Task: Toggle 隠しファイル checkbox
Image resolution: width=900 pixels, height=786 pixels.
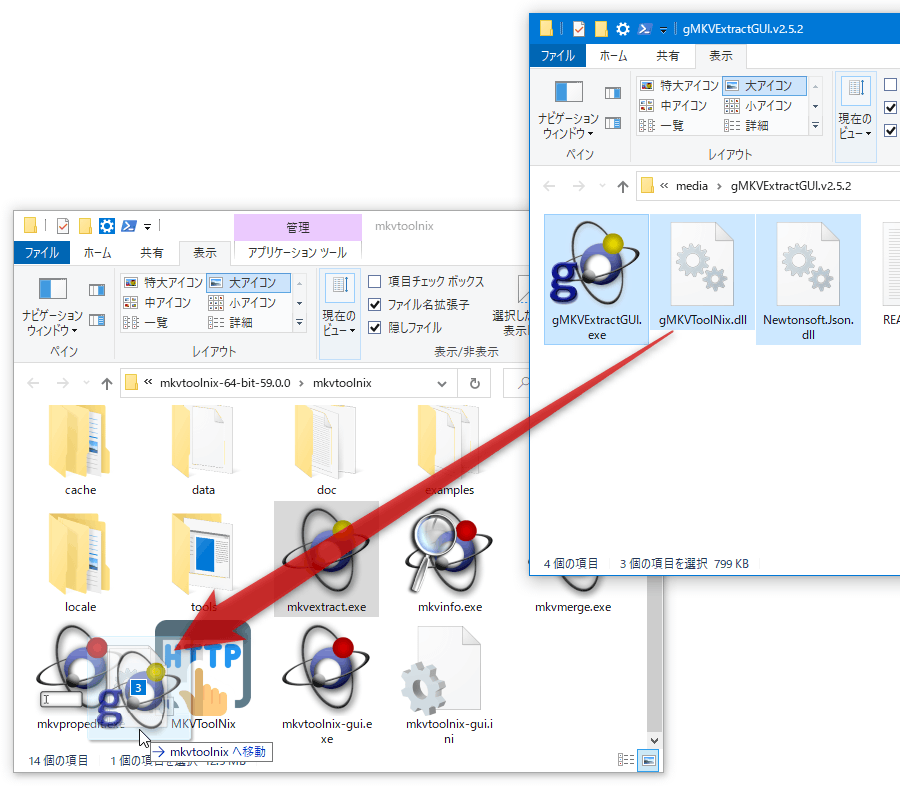Action: tap(374, 327)
